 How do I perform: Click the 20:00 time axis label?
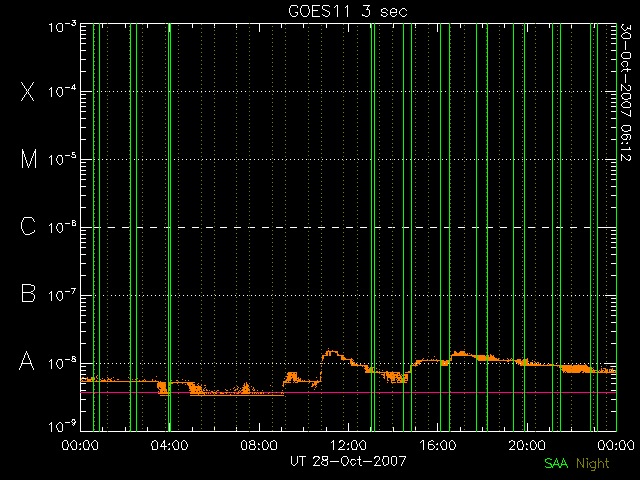coord(527,444)
